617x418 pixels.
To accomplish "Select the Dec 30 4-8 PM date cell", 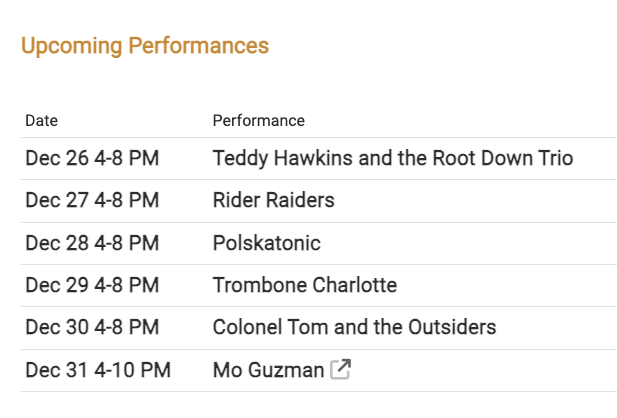I will point(92,327).
